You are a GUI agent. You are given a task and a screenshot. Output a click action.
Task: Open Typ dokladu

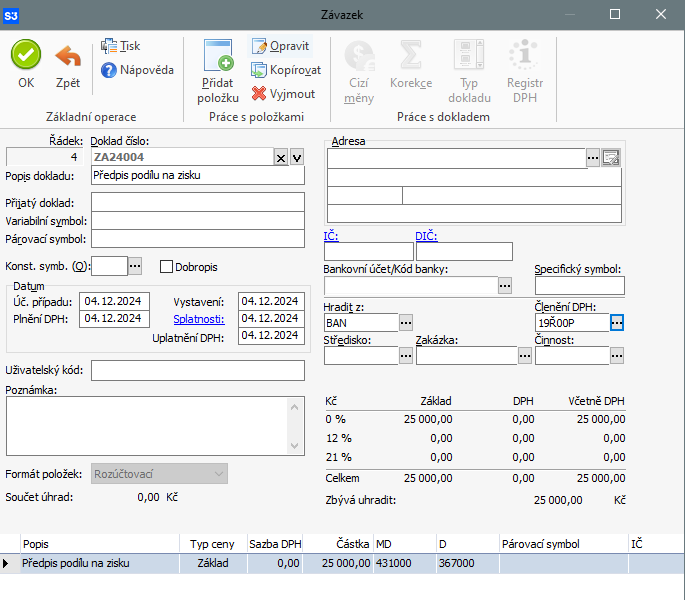469,71
